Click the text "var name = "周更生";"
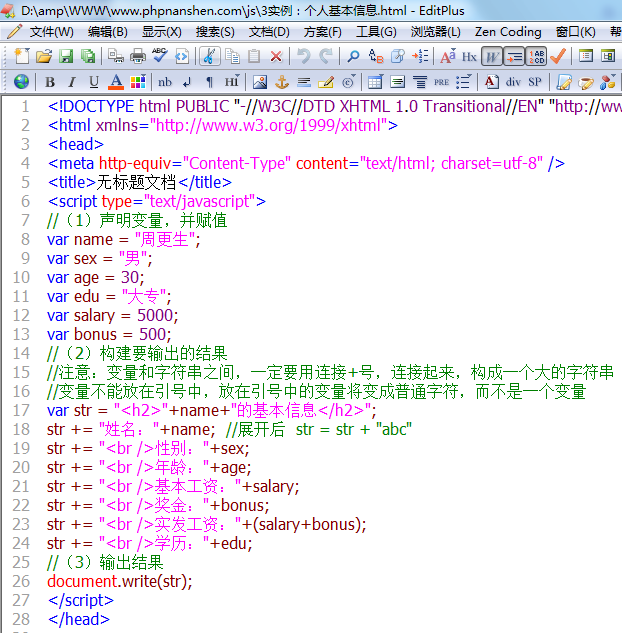This screenshot has width=622, height=633. point(123,239)
